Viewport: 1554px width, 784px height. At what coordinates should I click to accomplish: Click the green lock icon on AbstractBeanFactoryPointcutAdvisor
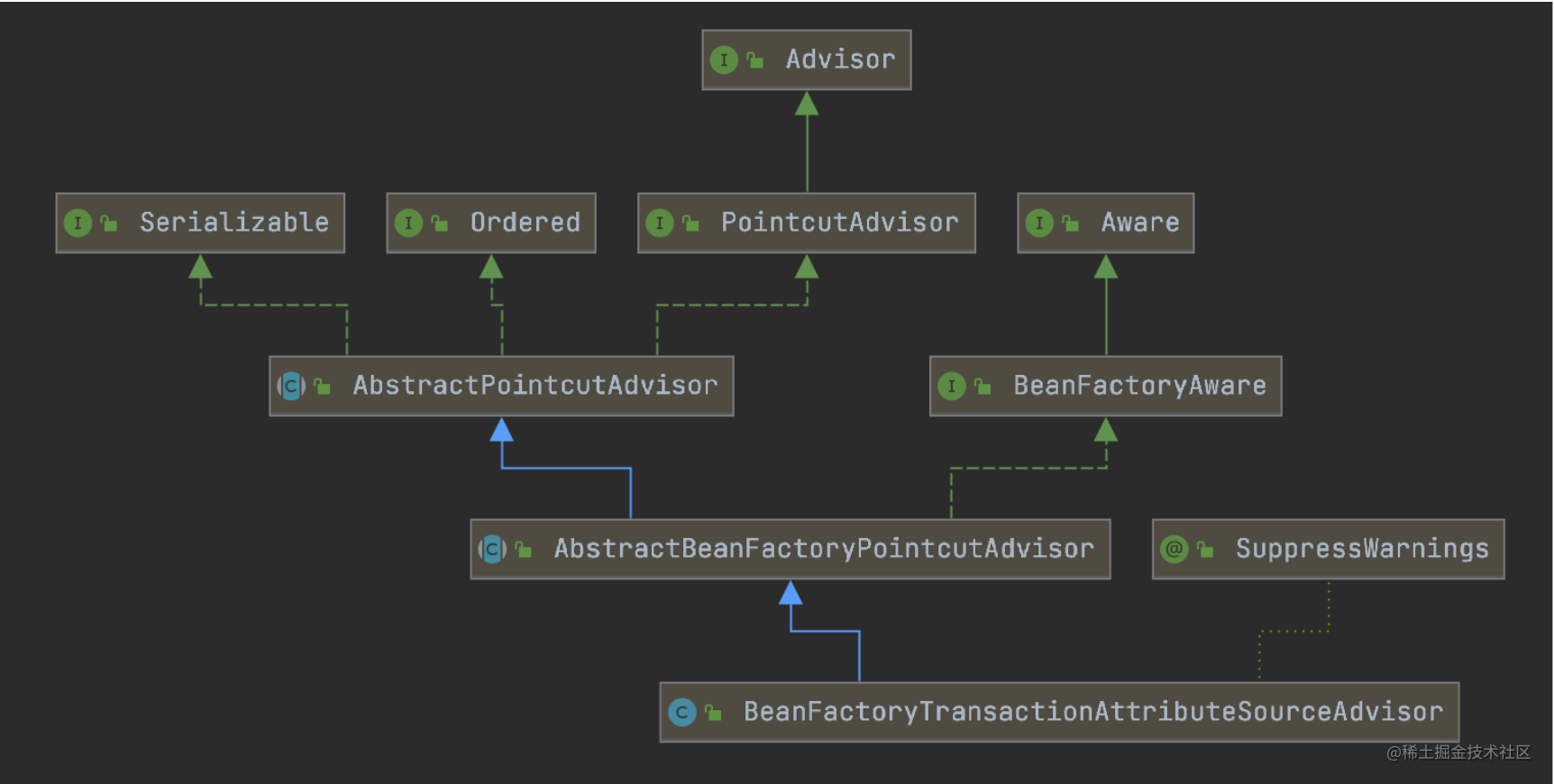pyautogui.click(x=523, y=549)
